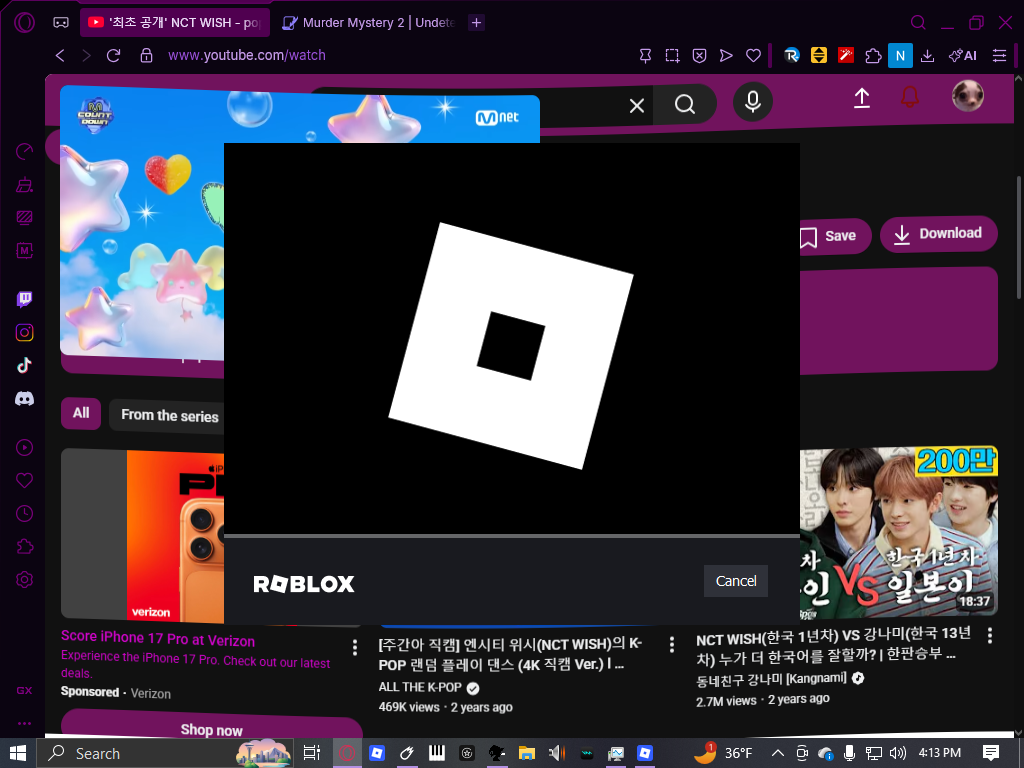Take a snapshot with the dashed square icon
The height and width of the screenshot is (768, 1024).
(x=672, y=56)
